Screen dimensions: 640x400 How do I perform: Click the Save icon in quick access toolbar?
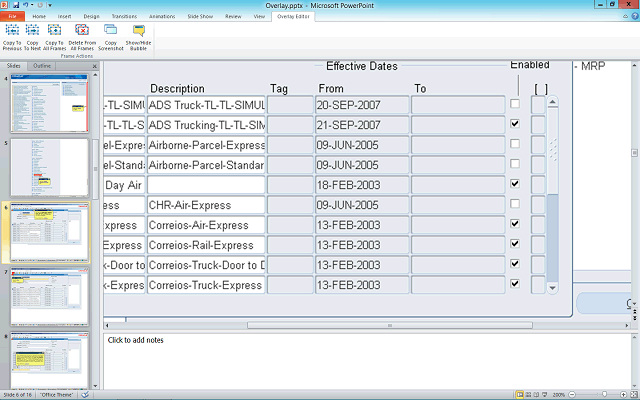coord(17,5)
